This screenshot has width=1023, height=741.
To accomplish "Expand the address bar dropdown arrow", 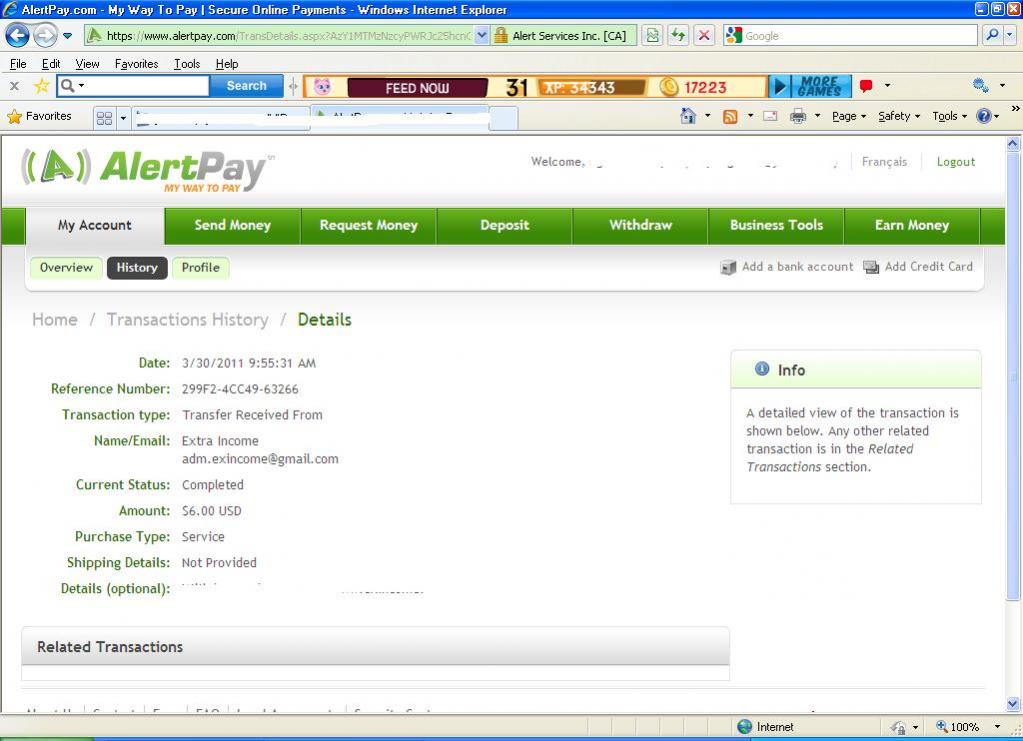I will [x=481, y=36].
